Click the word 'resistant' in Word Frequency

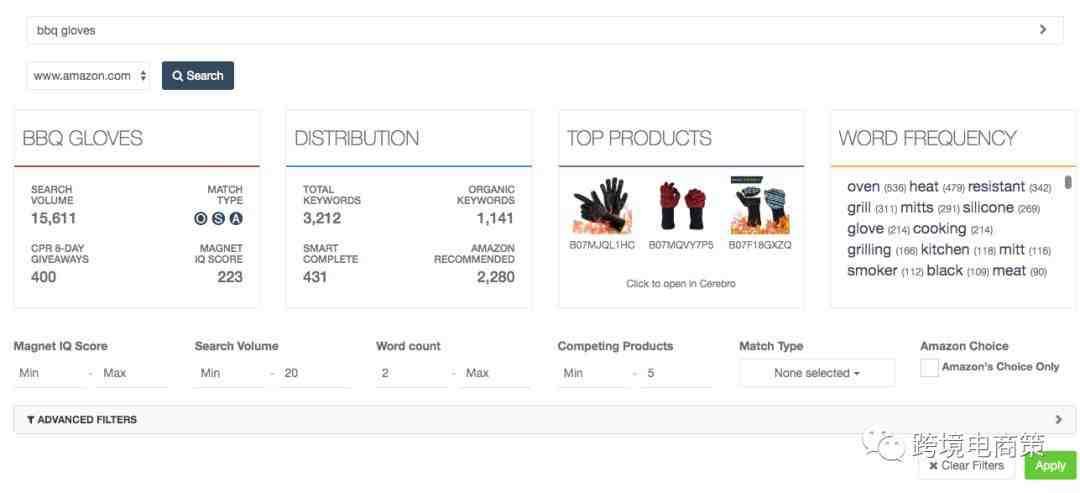coord(996,187)
